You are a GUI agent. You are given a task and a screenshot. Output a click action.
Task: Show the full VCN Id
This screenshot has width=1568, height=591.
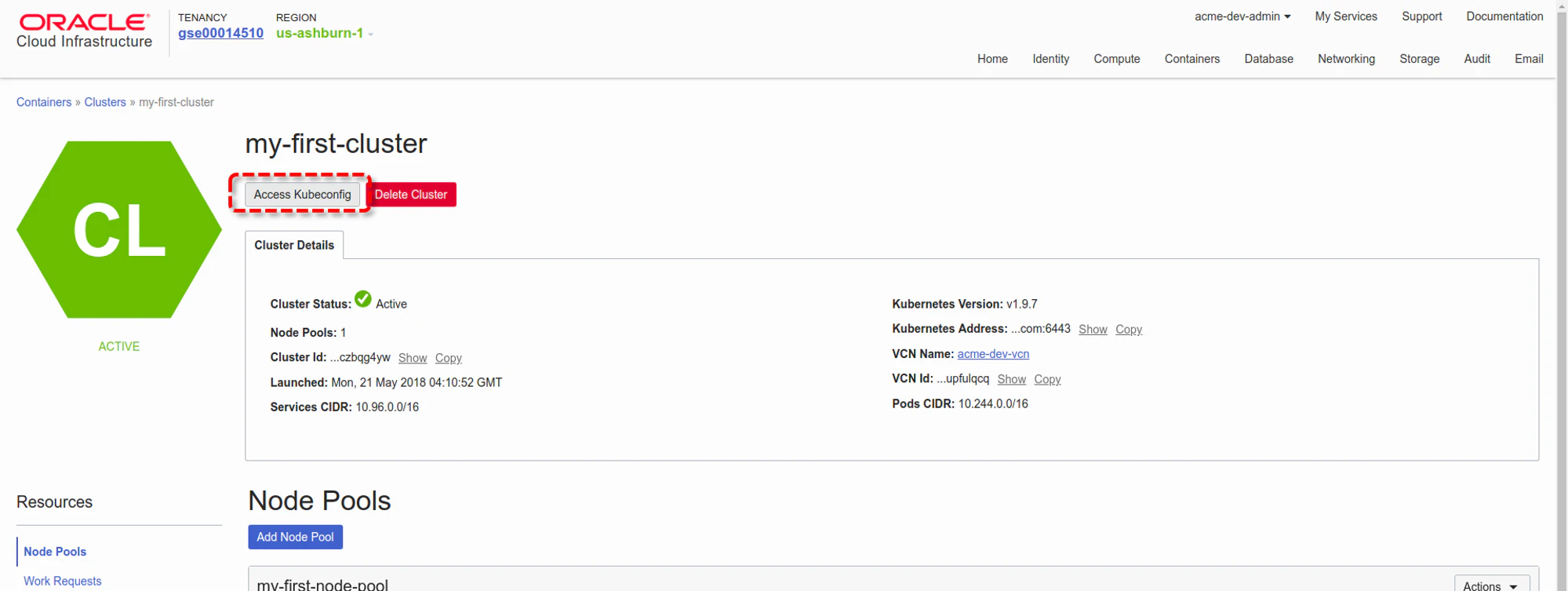[1011, 379]
